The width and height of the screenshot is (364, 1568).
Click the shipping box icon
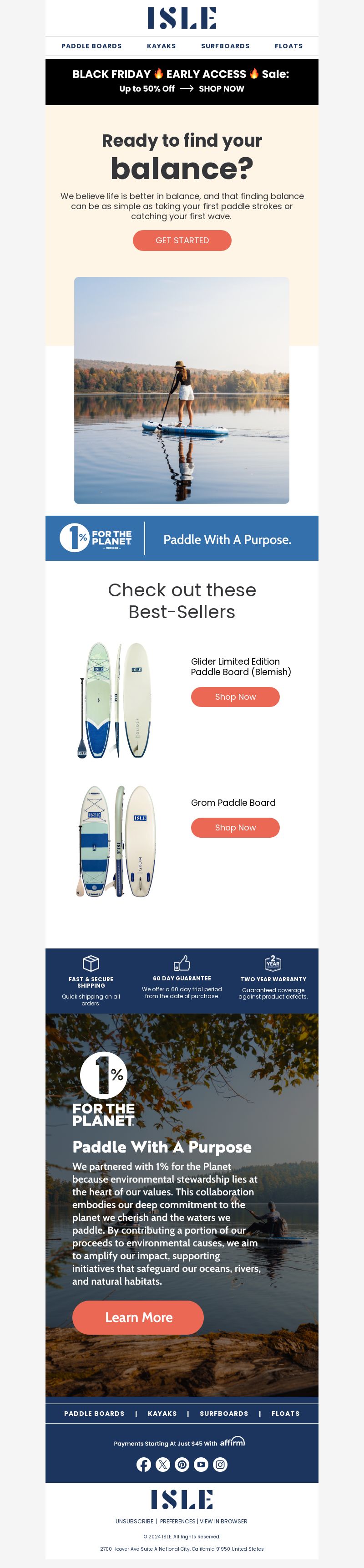[91, 963]
